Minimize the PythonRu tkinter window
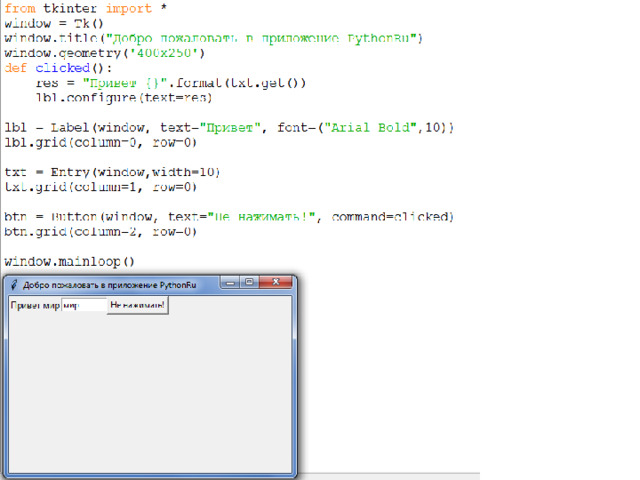640x480 pixels. (231, 283)
